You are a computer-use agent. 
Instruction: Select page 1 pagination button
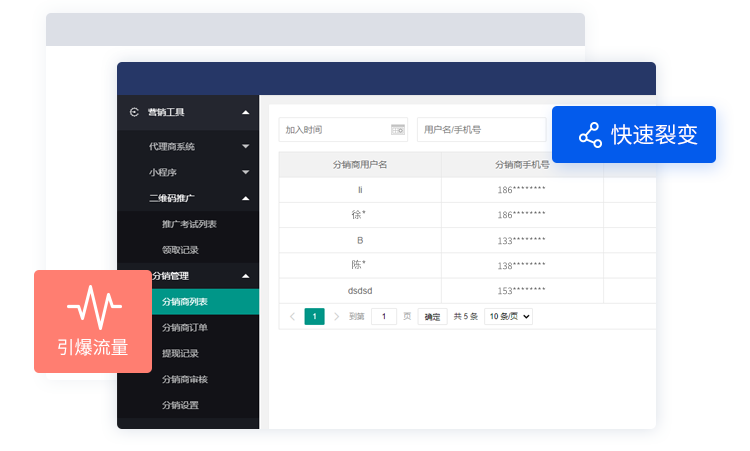click(315, 317)
